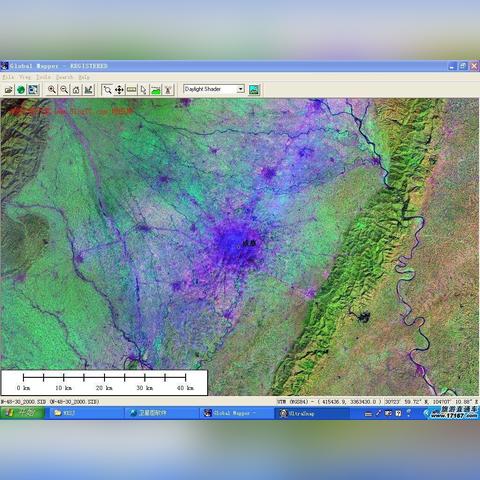This screenshot has width=480, height=480.
Task: Select the pan/grab hand tool
Action: coord(119,90)
